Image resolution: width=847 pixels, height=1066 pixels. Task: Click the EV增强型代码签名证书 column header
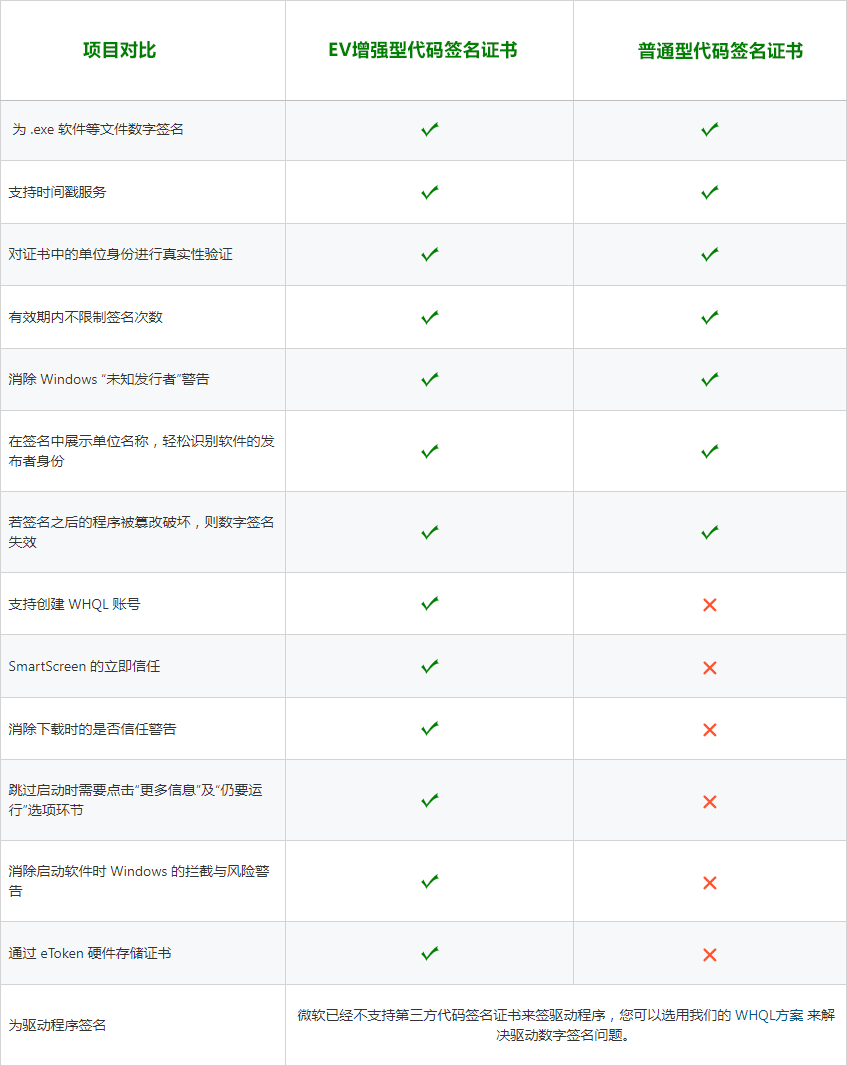pyautogui.click(x=423, y=50)
